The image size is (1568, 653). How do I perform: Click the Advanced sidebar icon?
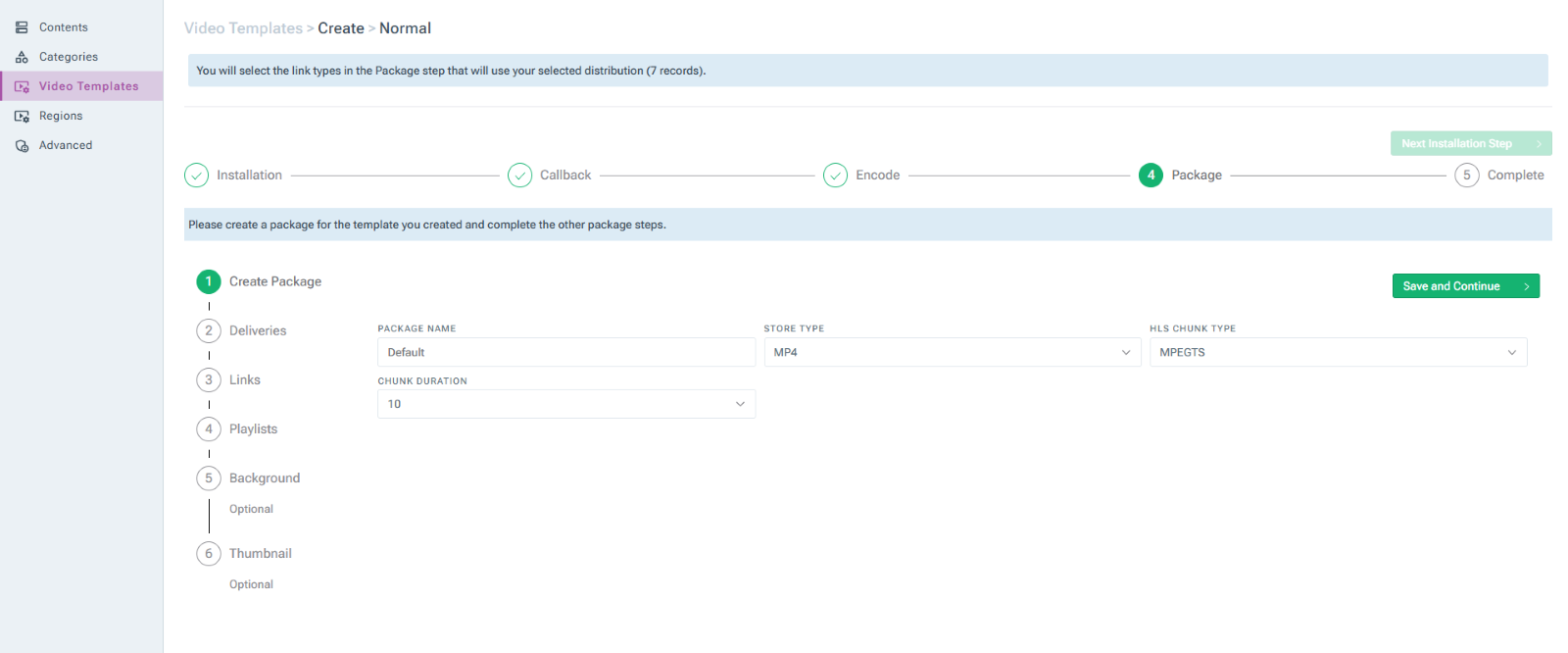[22, 145]
